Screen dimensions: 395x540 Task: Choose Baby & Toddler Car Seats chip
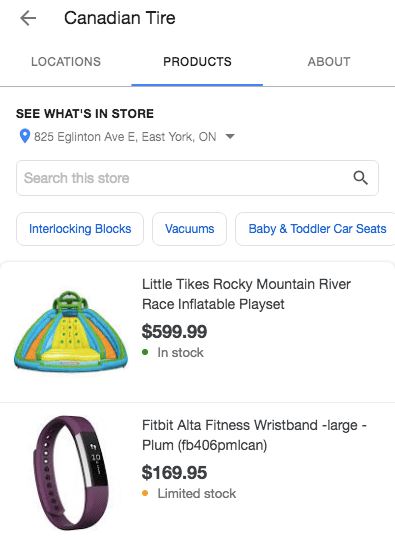317,229
